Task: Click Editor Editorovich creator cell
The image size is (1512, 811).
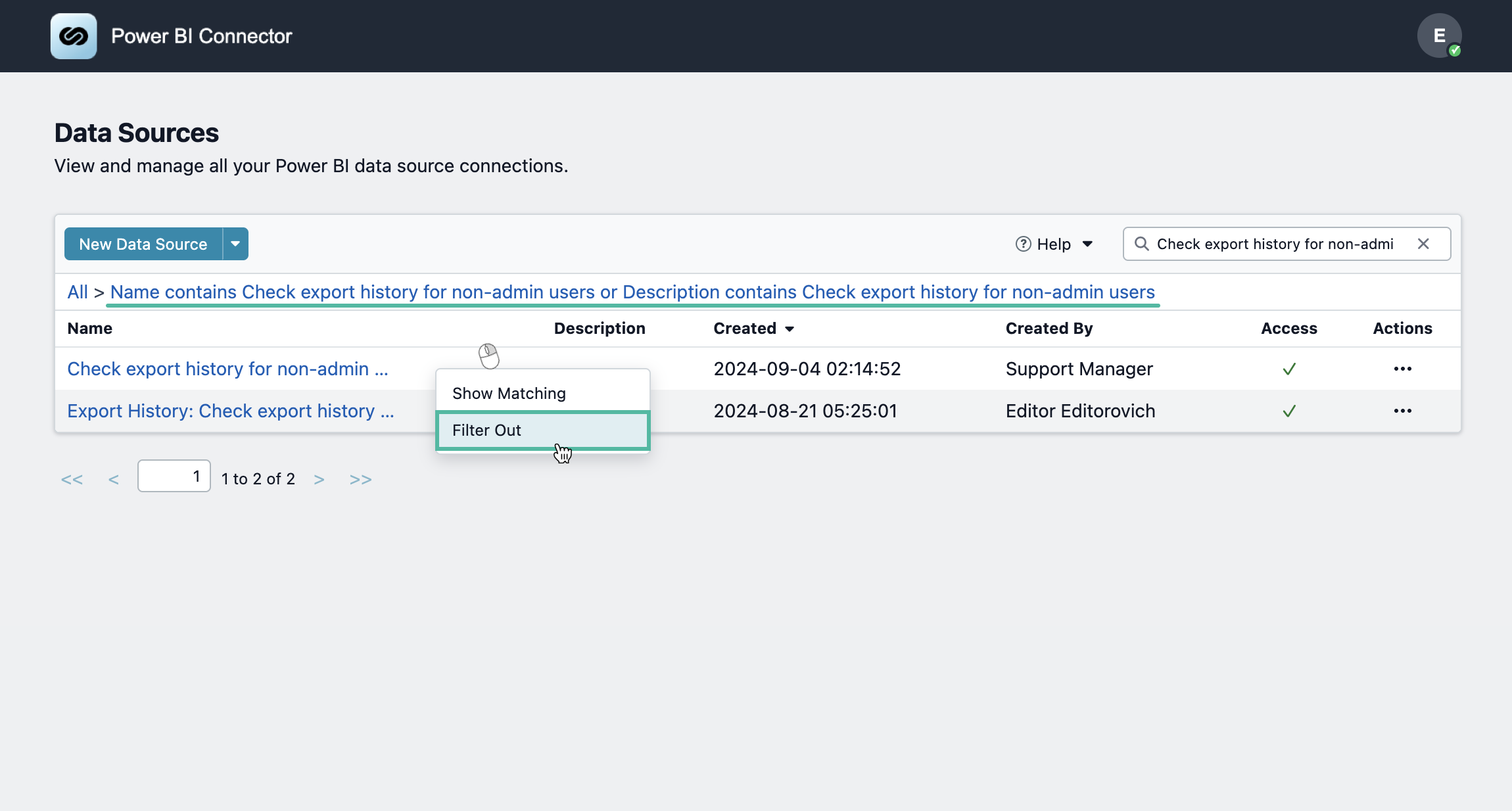Action: point(1080,411)
